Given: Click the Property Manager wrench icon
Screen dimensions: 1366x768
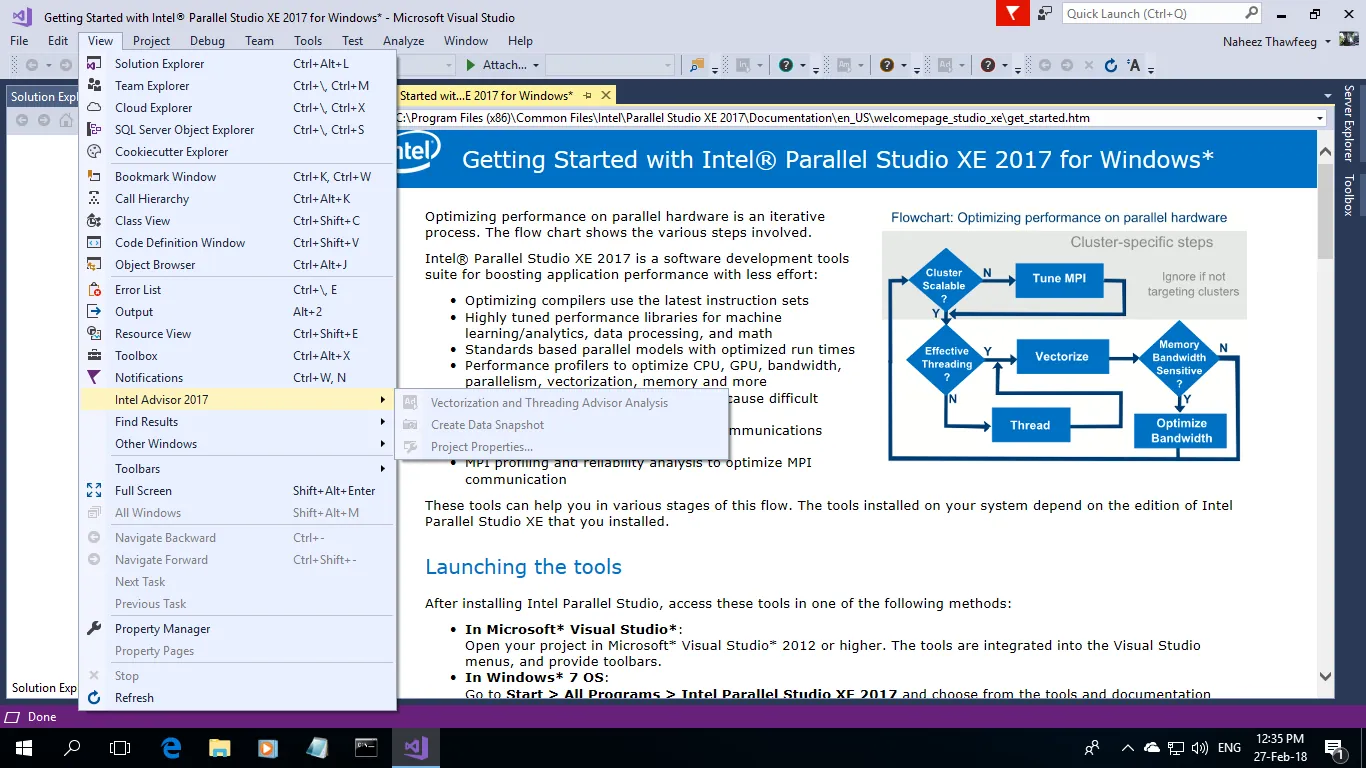Looking at the screenshot, I should pos(94,628).
